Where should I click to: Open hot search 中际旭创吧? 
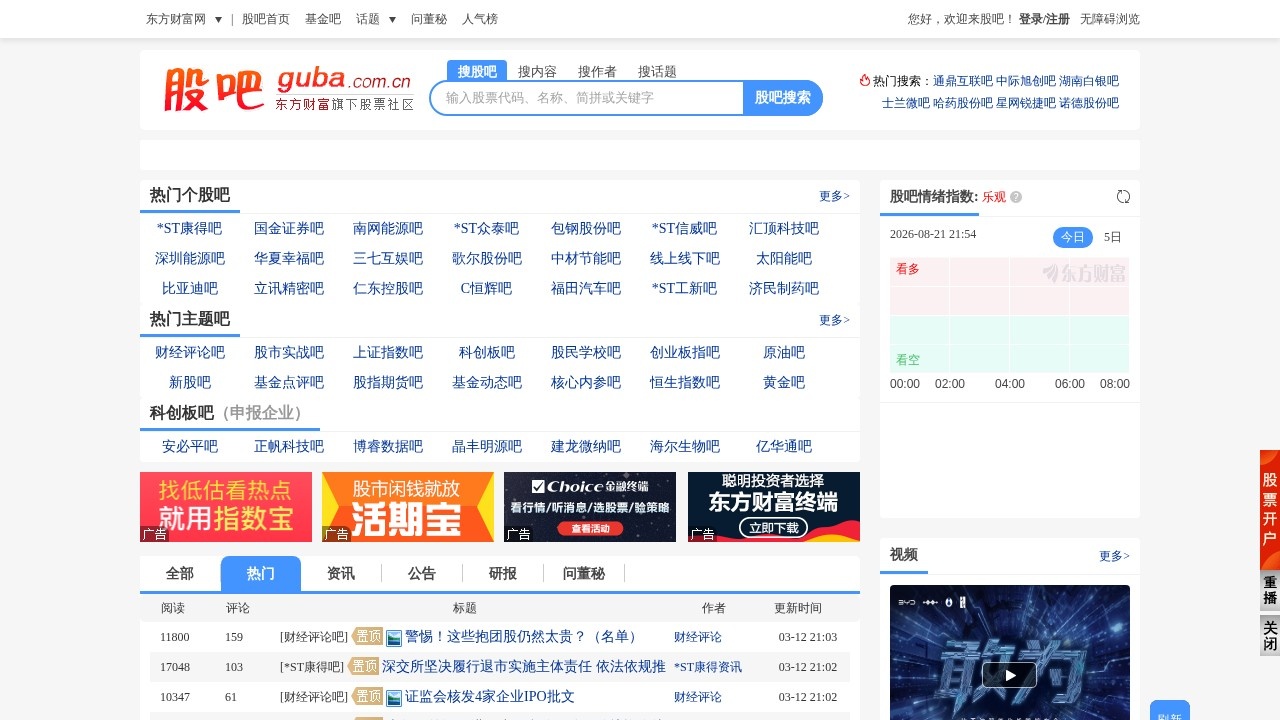(x=1026, y=81)
